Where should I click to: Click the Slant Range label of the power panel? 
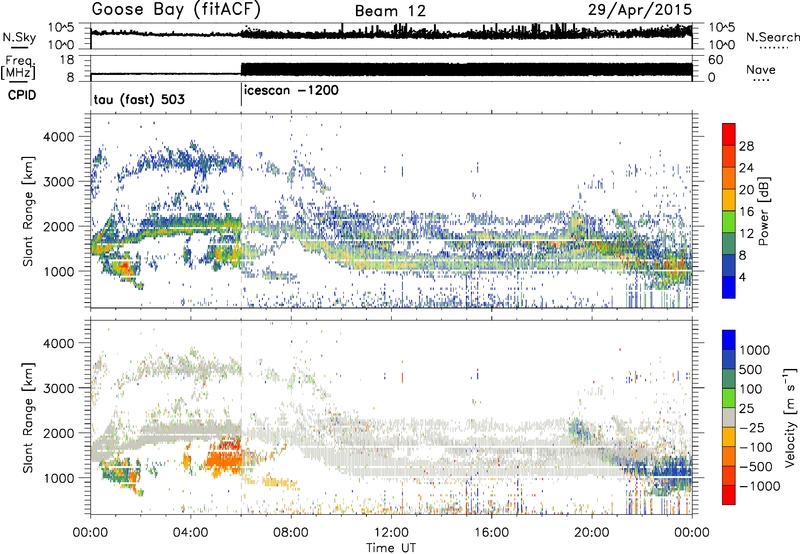tap(28, 211)
